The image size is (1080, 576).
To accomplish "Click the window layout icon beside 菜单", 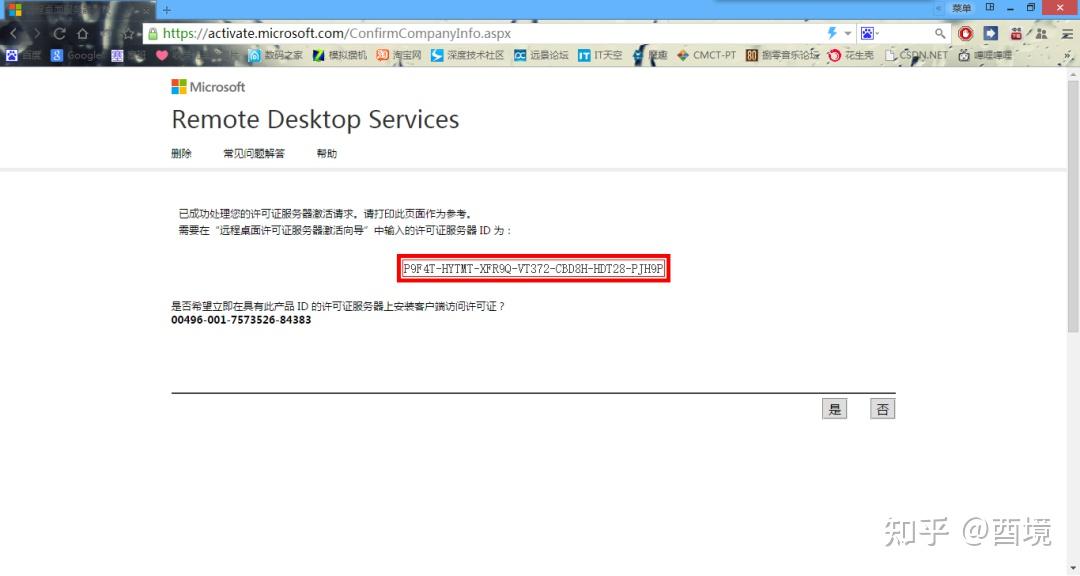I will [x=990, y=8].
